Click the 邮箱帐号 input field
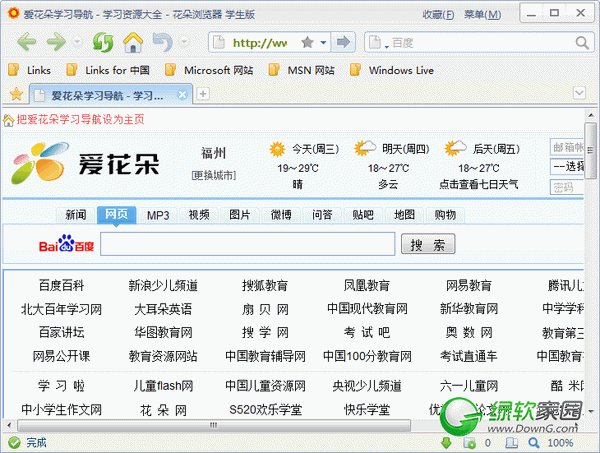The height and width of the screenshot is (453, 600). (x=567, y=147)
